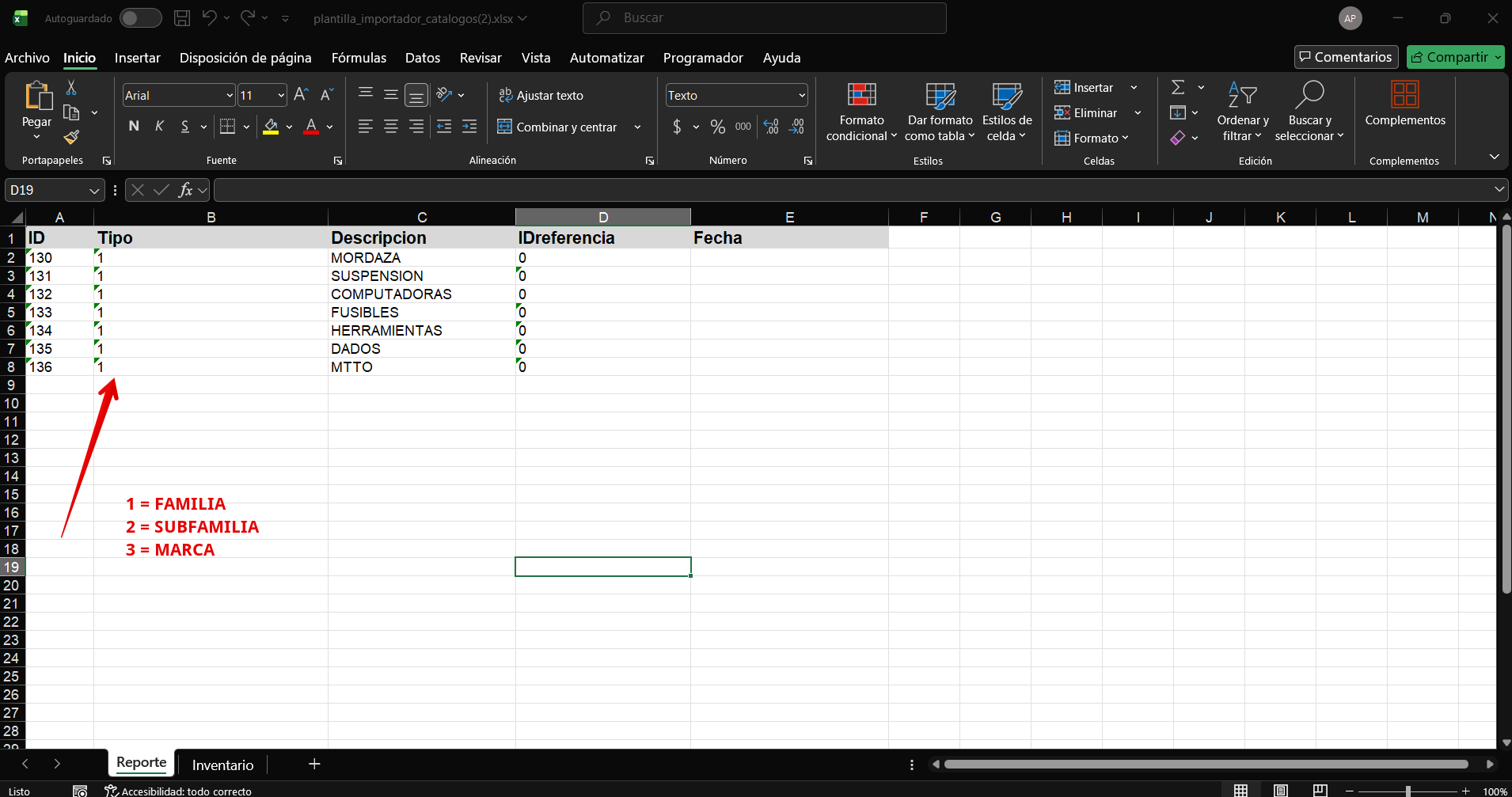
Task: Switch to the Inventario sheet tab
Action: (x=222, y=765)
